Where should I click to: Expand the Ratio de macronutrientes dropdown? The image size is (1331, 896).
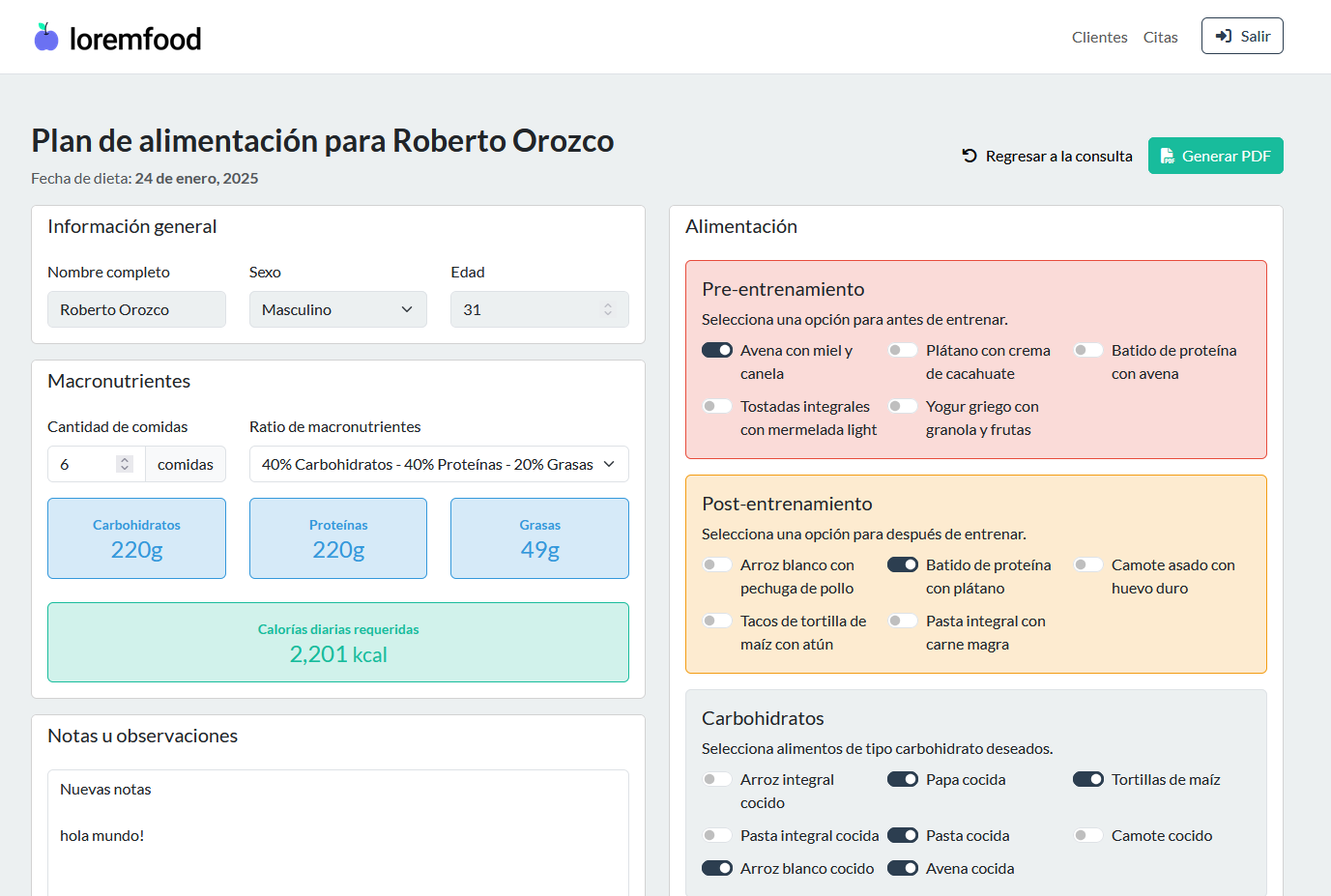(439, 464)
